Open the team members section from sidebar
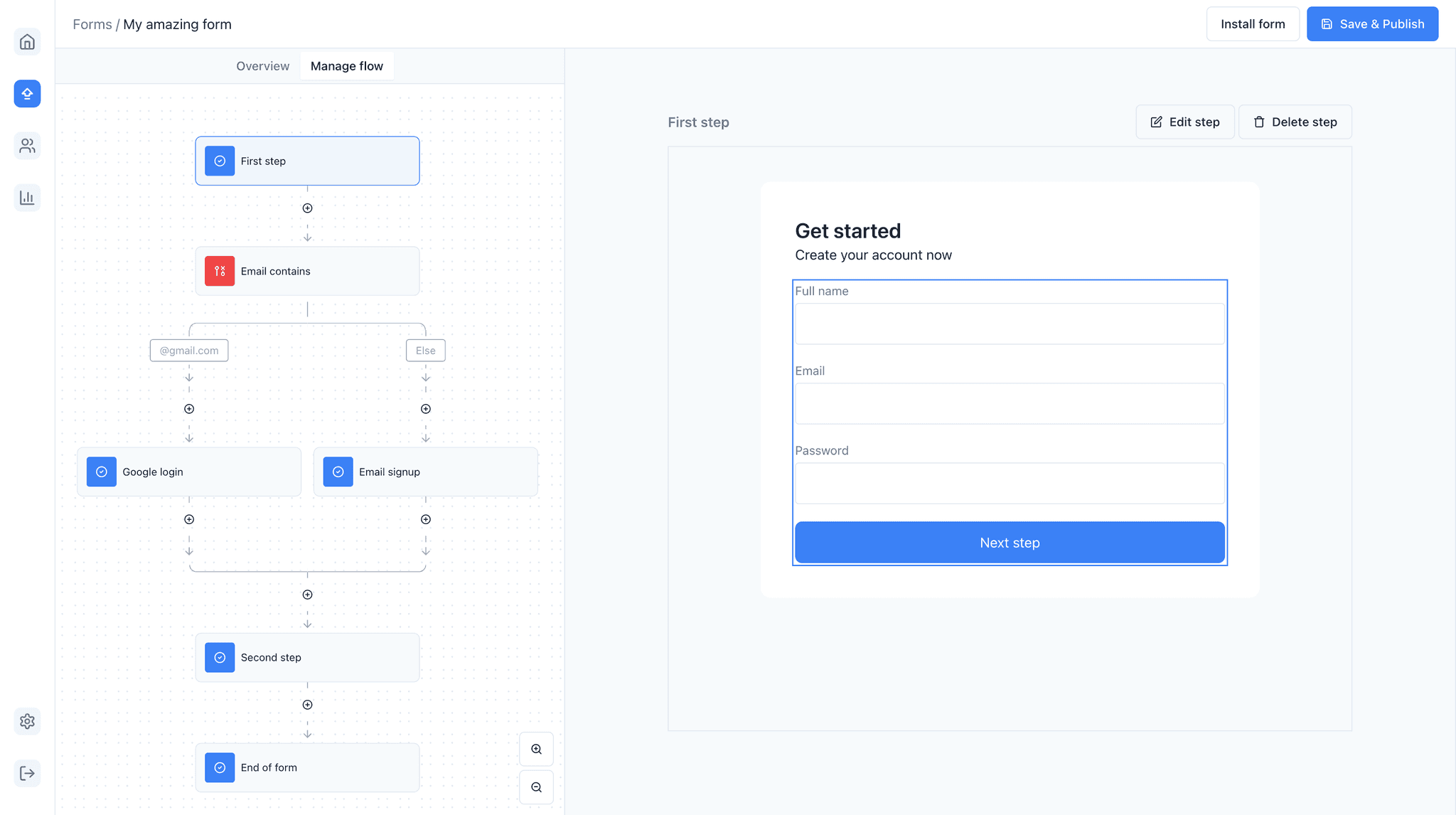The height and width of the screenshot is (815, 1456). 27,146
